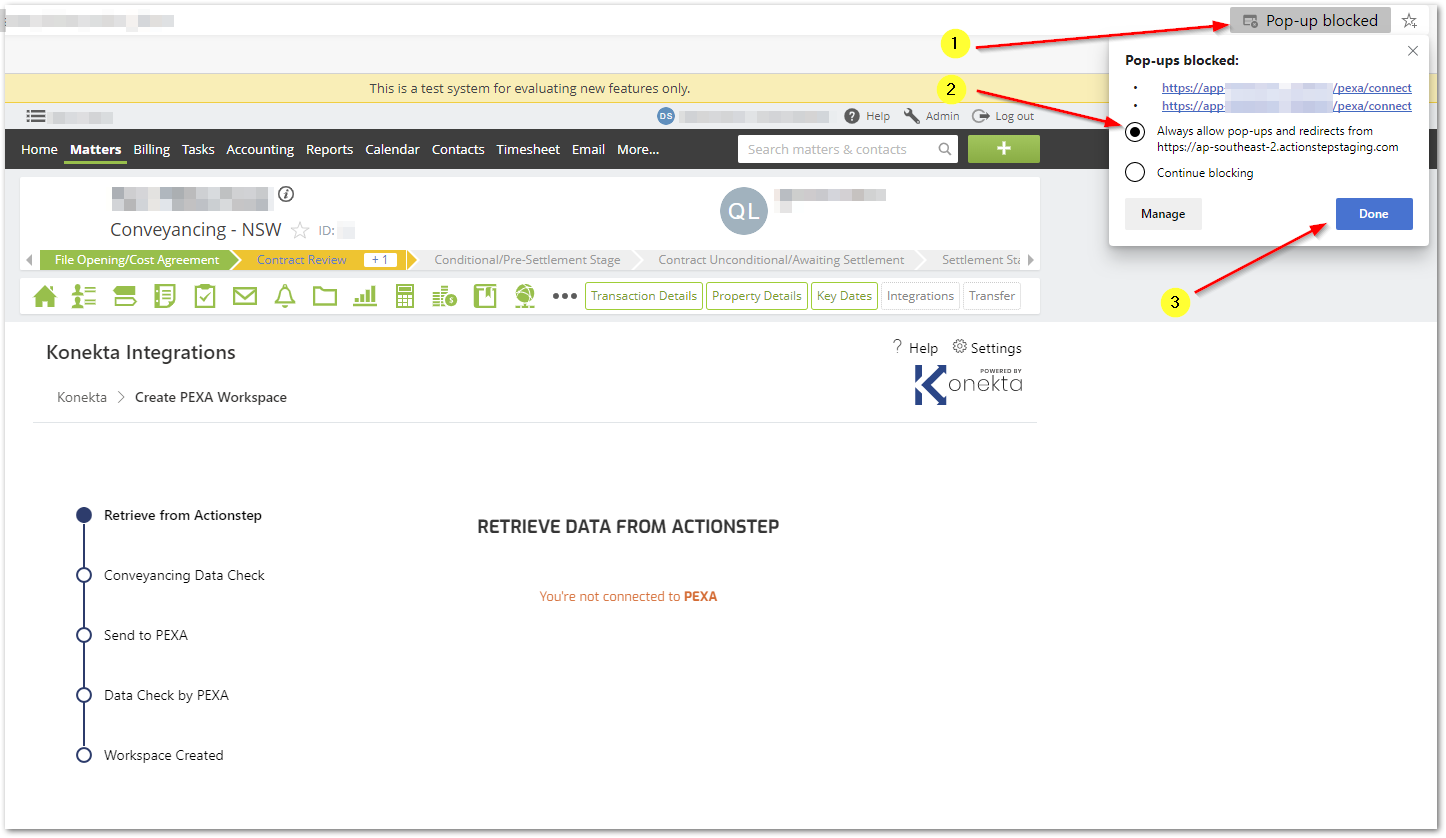Expand the More... menu
Screen dimensions: 1446x838
click(638, 149)
